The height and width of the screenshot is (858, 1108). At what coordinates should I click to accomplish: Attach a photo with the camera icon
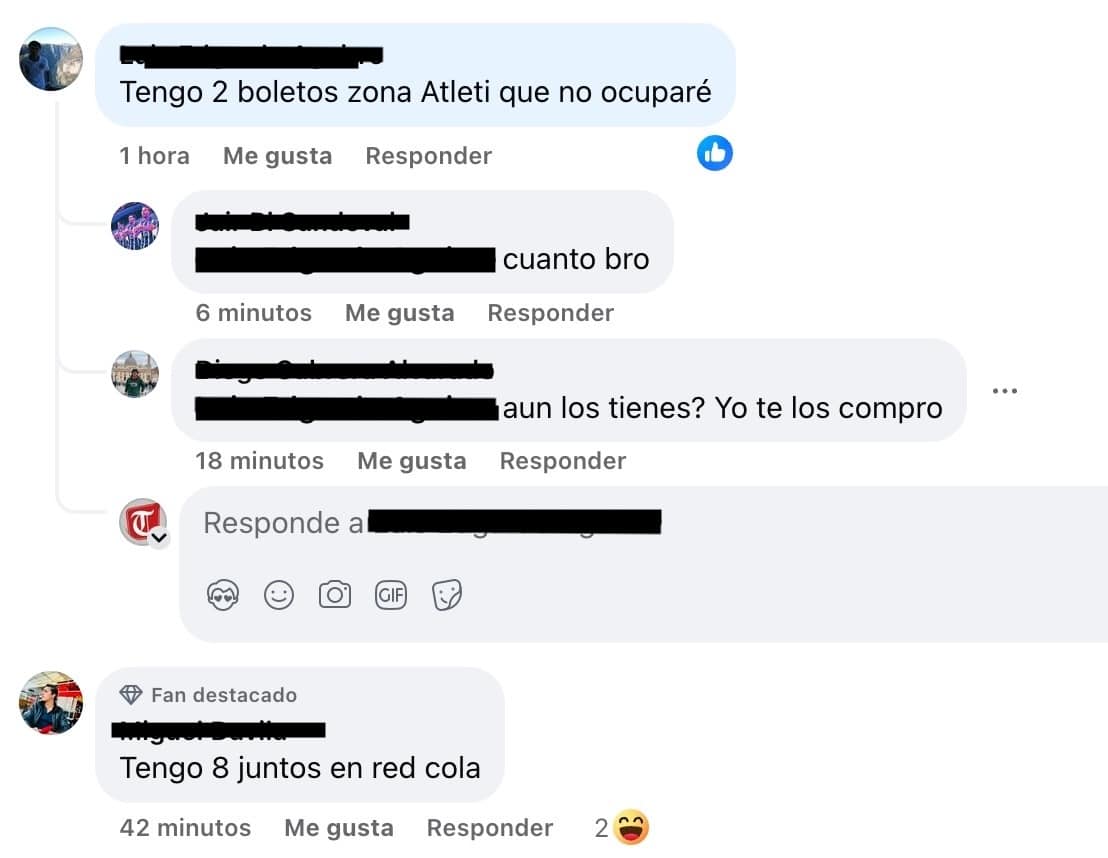point(335,594)
